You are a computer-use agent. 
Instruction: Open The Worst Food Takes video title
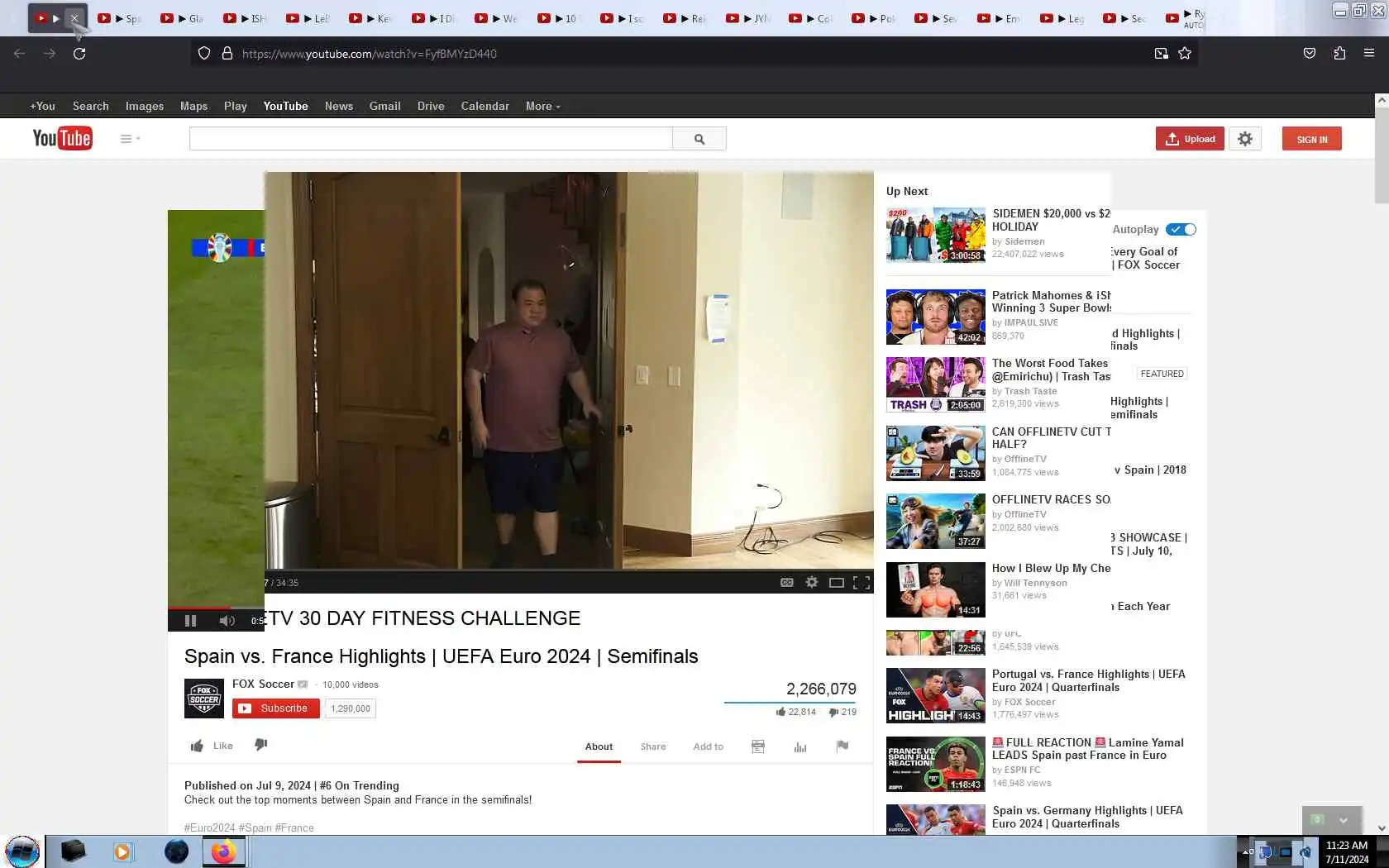pyautogui.click(x=1051, y=370)
